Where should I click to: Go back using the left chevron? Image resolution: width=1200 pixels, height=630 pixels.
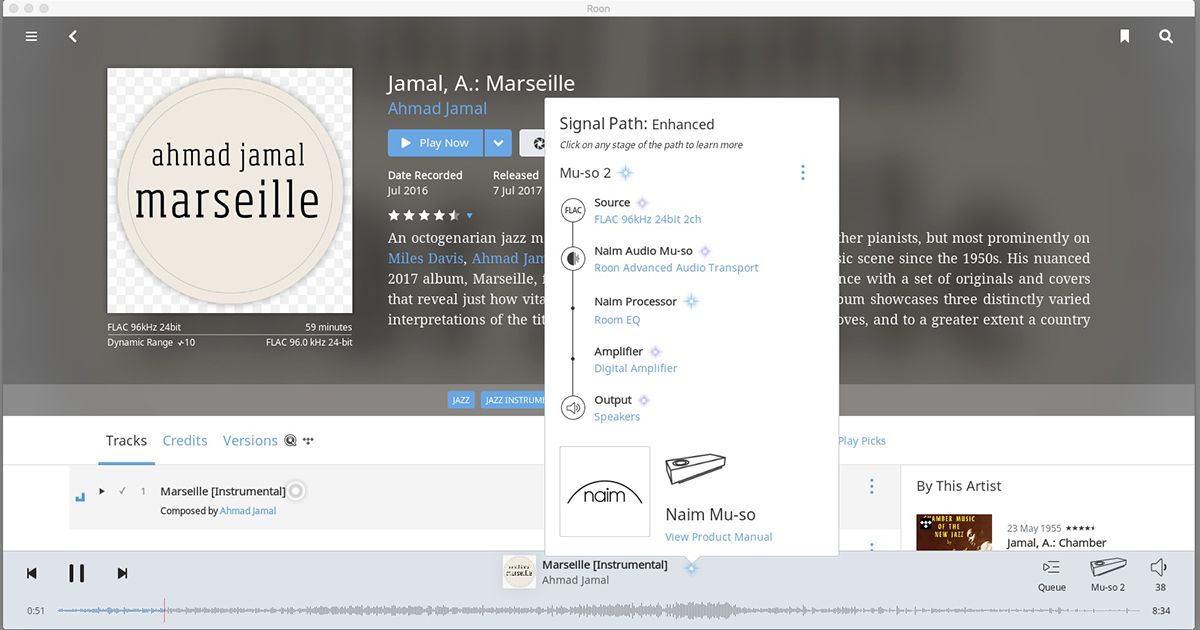click(73, 36)
